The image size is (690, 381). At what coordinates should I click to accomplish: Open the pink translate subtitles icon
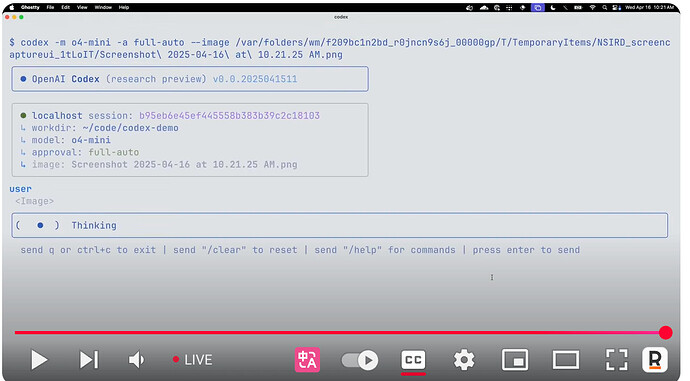[x=307, y=360]
